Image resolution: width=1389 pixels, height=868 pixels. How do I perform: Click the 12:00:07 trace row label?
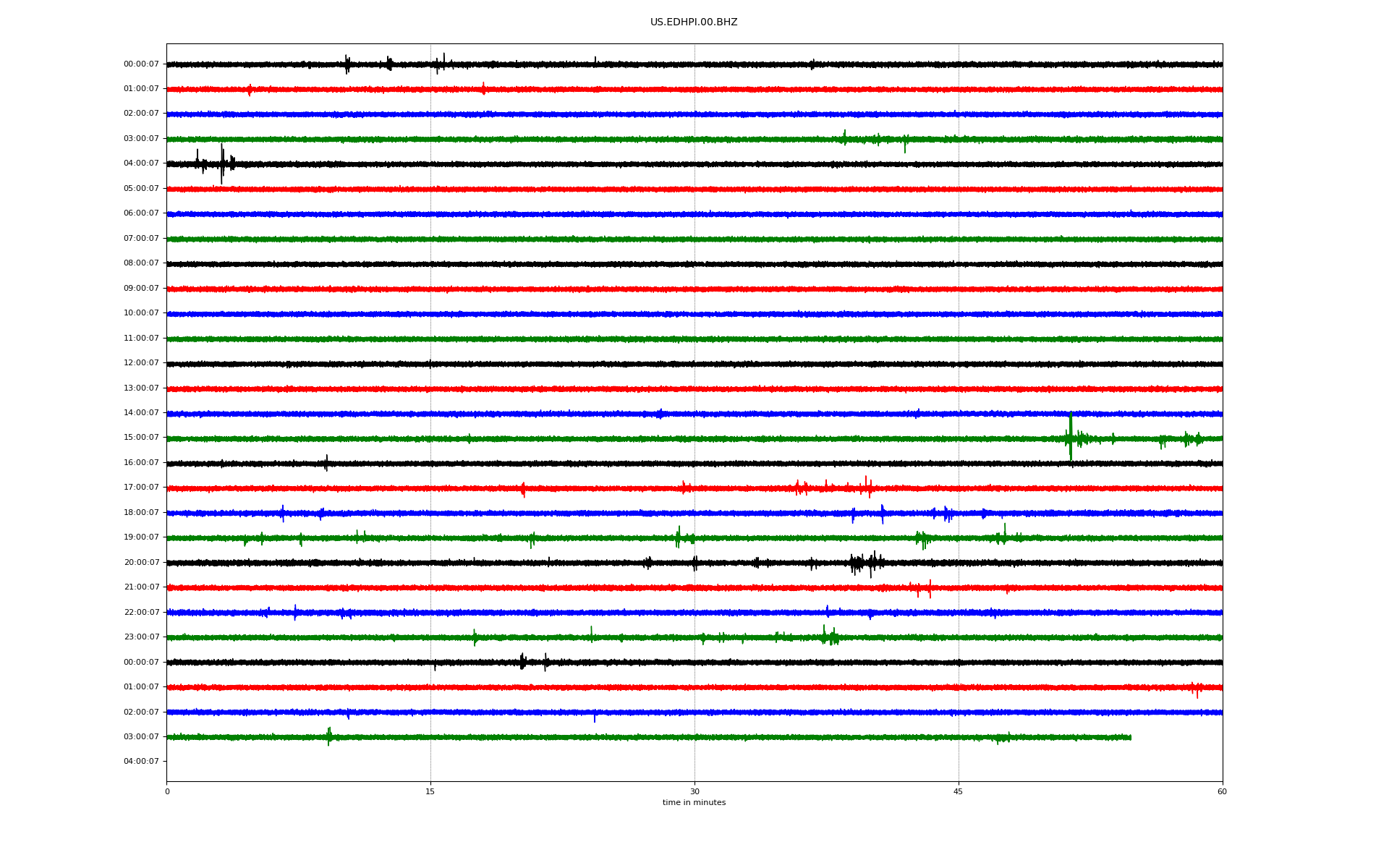141,363
